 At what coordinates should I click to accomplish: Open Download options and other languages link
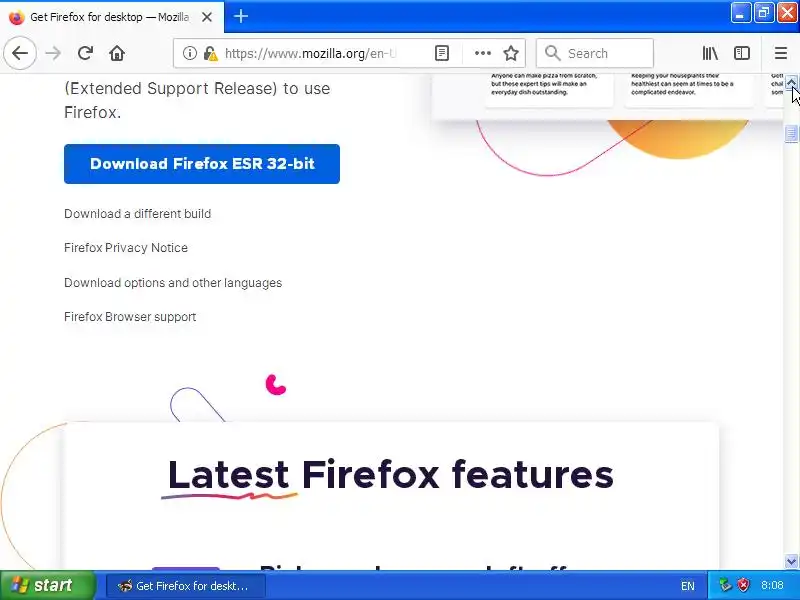click(x=173, y=283)
